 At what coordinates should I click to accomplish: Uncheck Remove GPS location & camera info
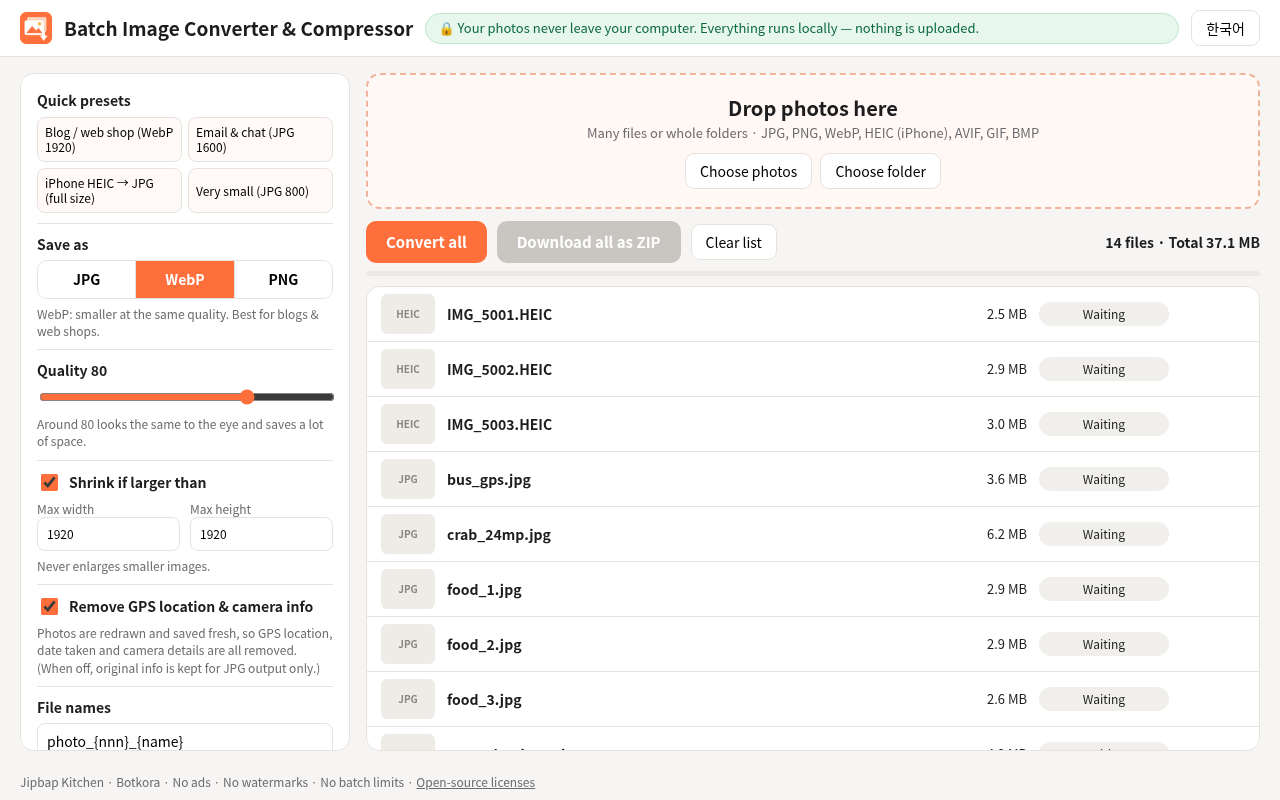click(x=49, y=607)
